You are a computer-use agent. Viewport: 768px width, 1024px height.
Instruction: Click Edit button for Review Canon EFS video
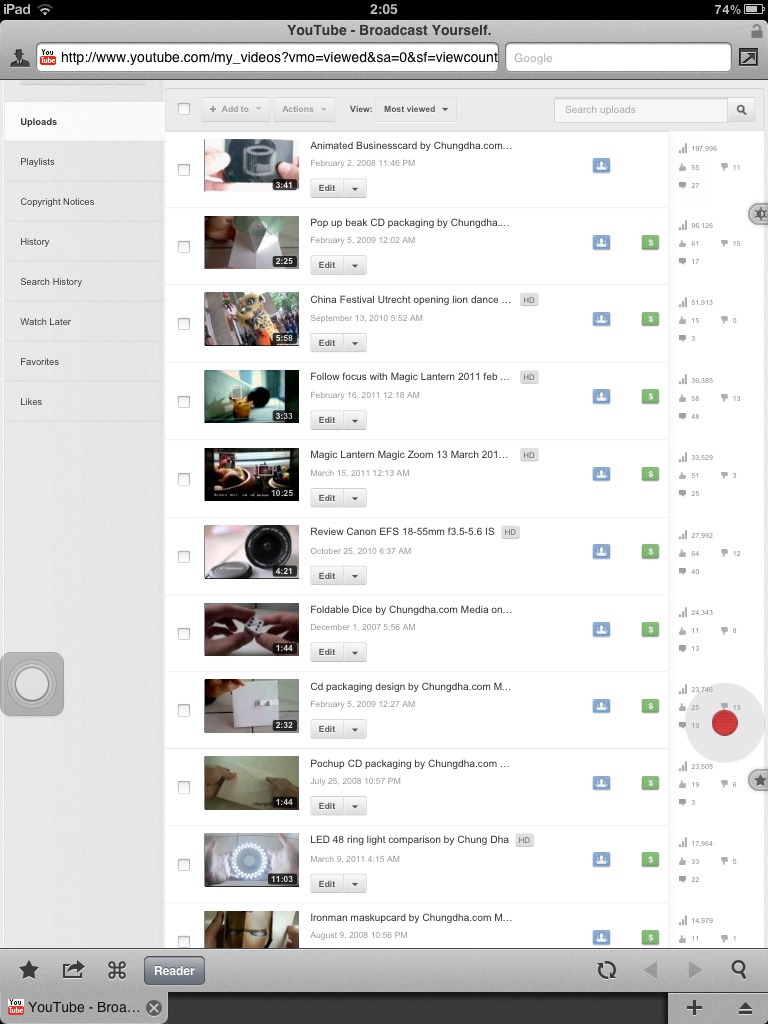point(327,575)
